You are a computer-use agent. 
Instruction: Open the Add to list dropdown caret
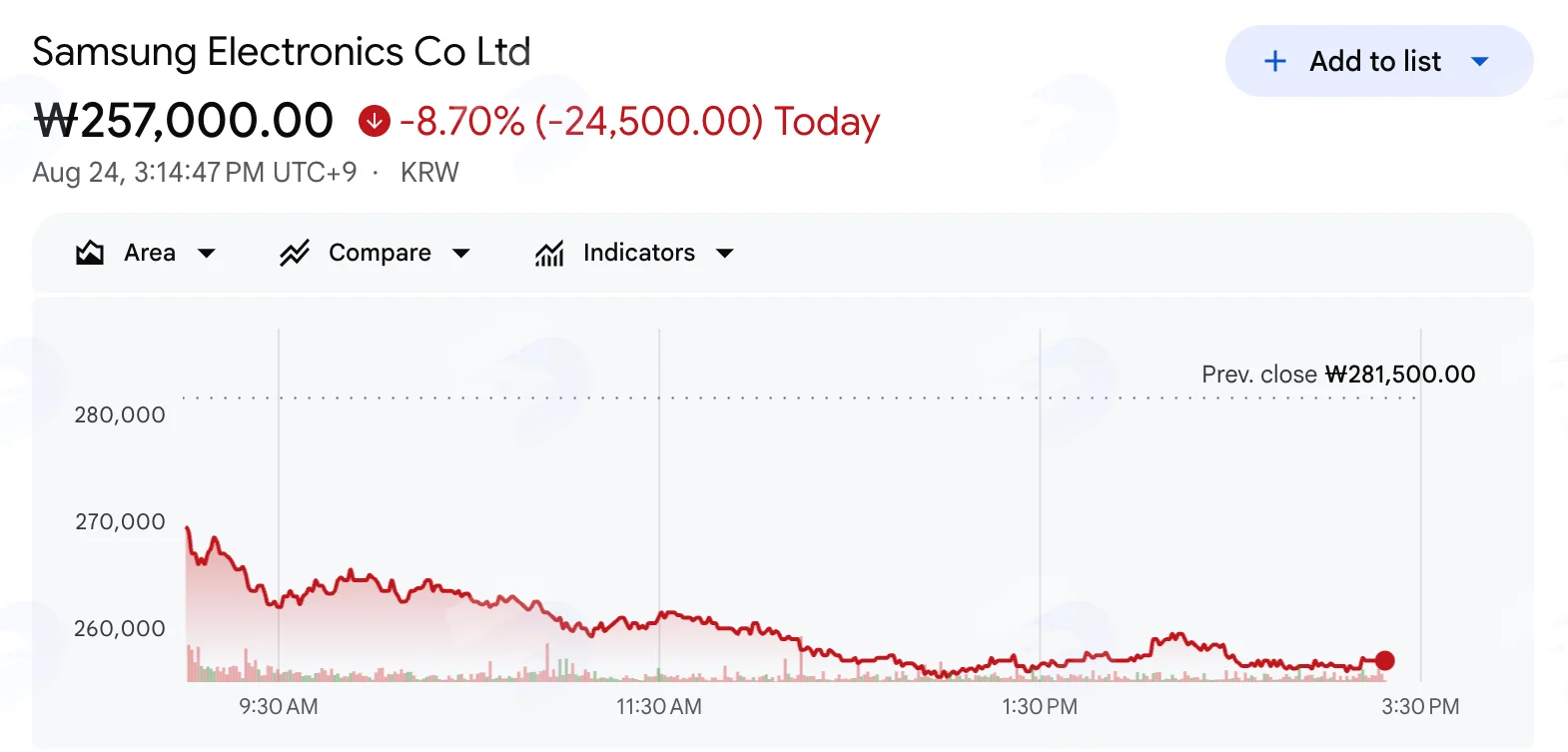pyautogui.click(x=1480, y=62)
